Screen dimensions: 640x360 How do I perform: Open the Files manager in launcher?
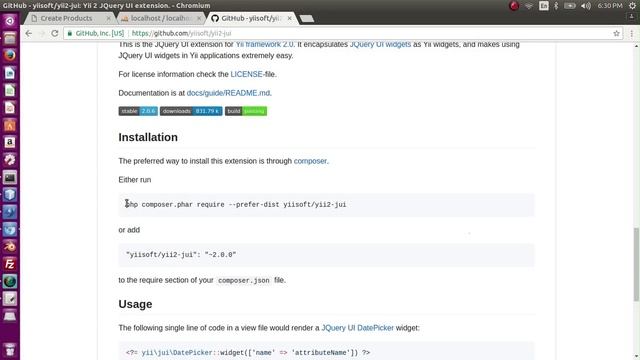[x=10, y=38]
